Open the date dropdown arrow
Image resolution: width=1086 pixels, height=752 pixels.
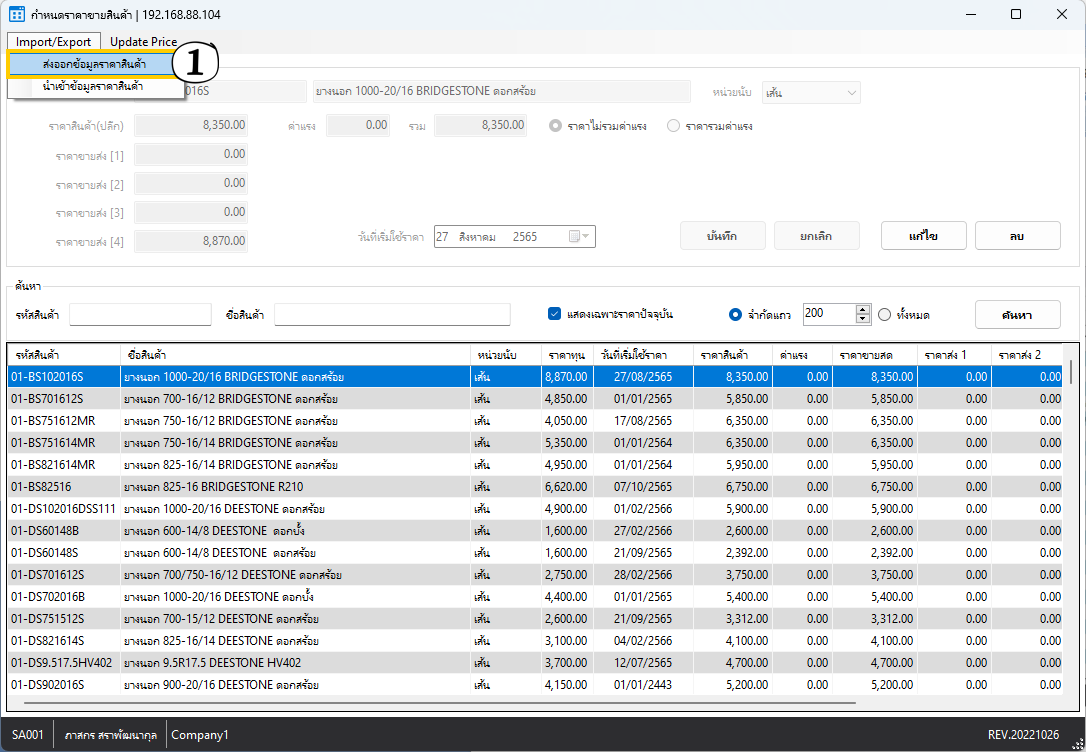point(587,237)
